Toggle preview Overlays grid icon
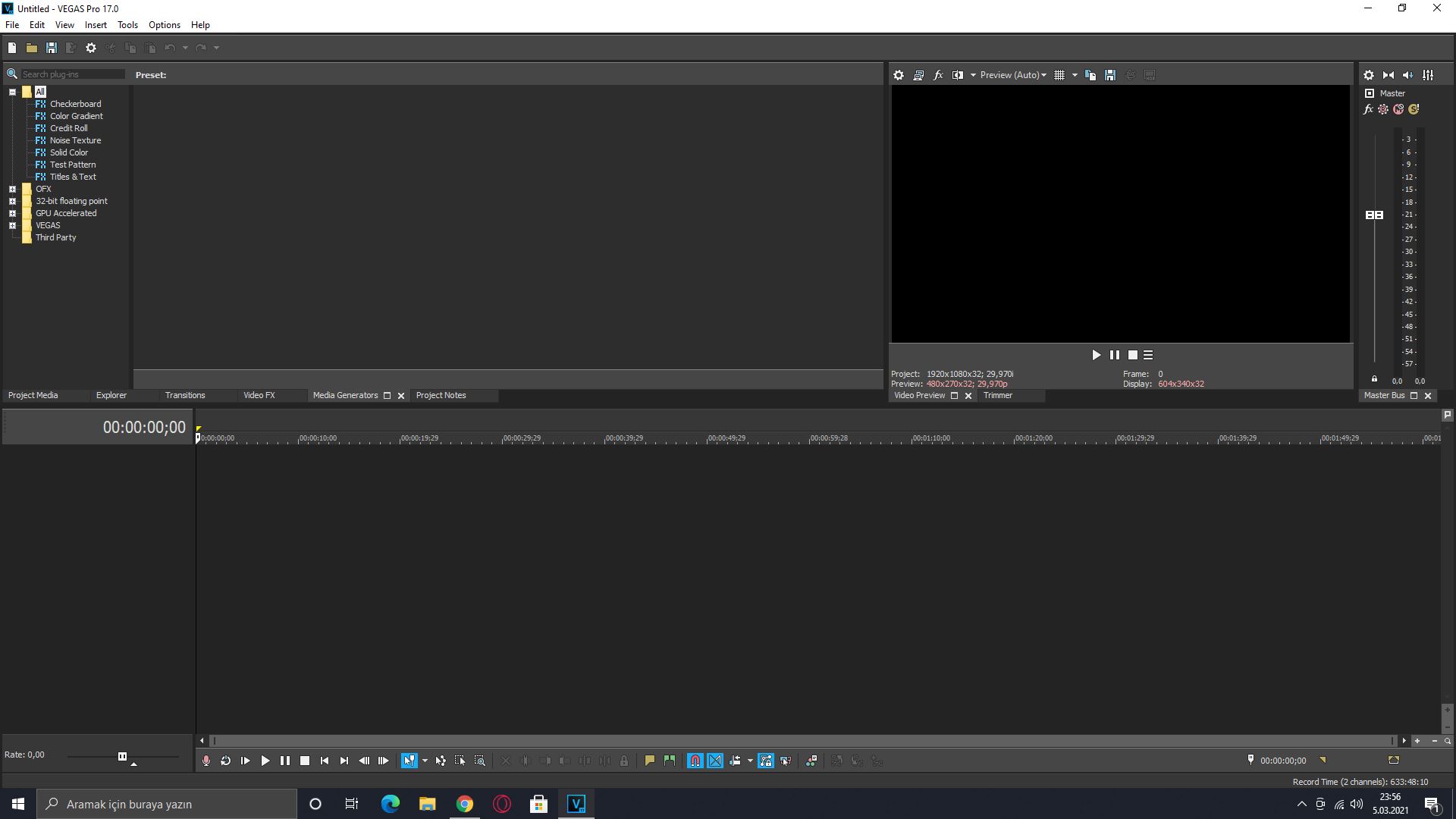Image resolution: width=1456 pixels, height=819 pixels. (1059, 75)
